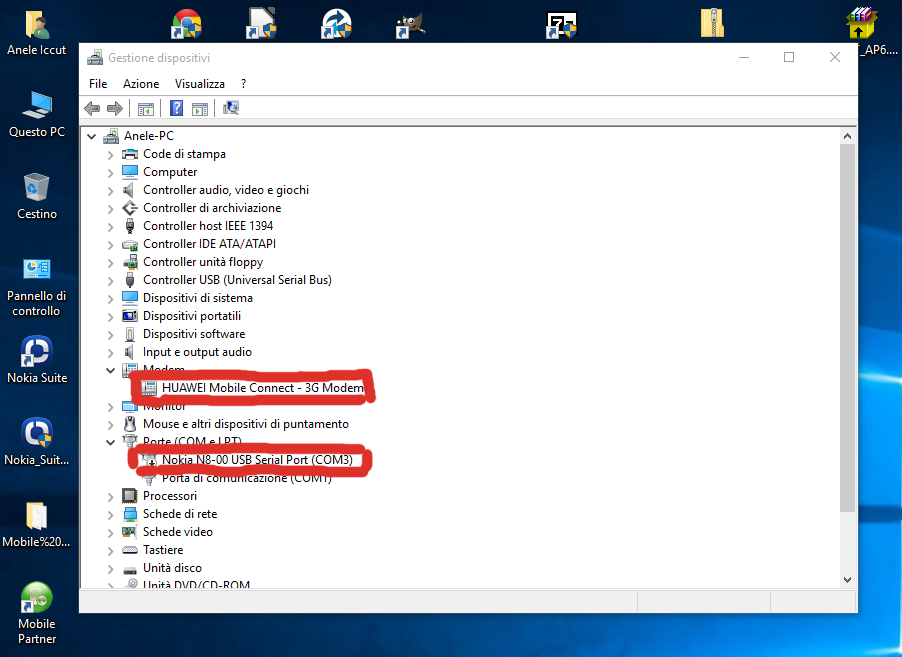Expand Dispositivi di sistema node
The width and height of the screenshot is (902, 657).
click(x=110, y=299)
